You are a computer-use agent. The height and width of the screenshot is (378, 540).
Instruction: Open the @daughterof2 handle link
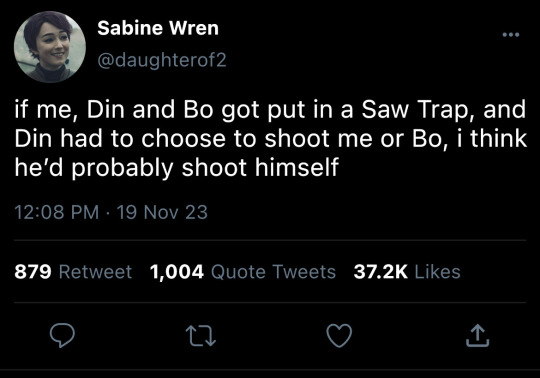[x=162, y=60]
